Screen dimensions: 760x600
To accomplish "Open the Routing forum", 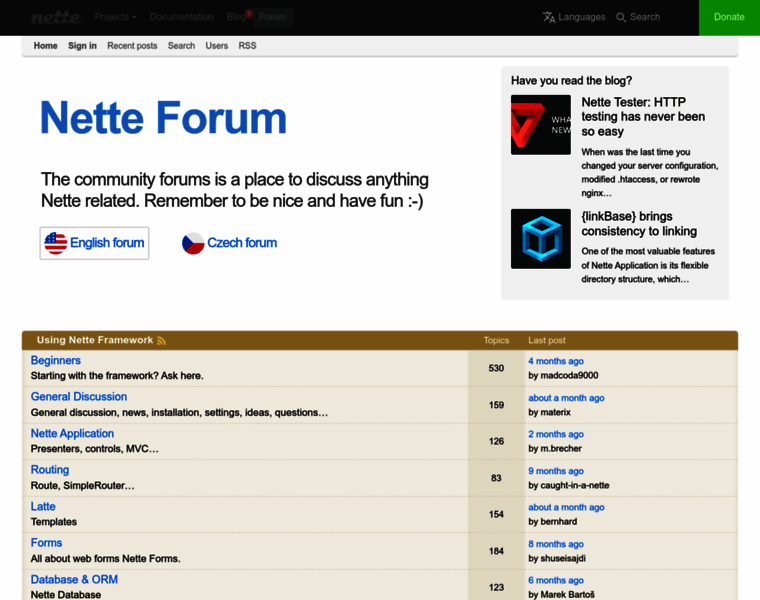I will (50, 470).
